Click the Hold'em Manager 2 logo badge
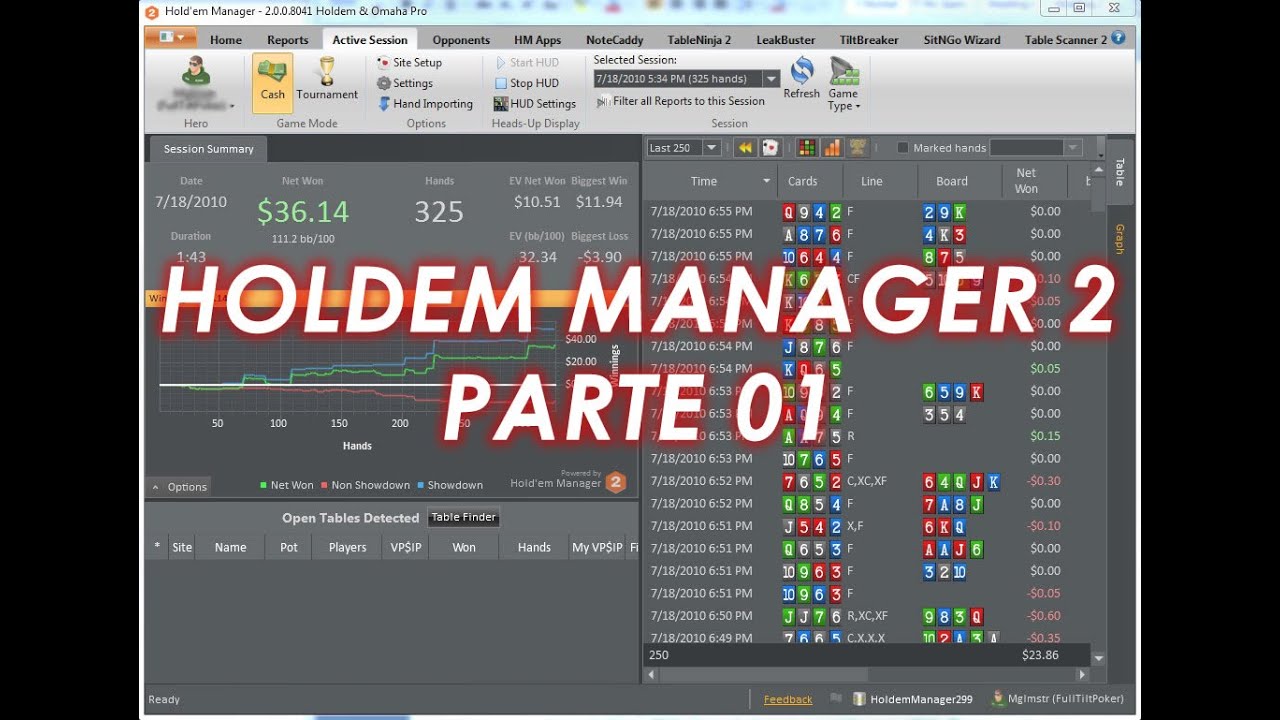The width and height of the screenshot is (1280, 720). 617,483
